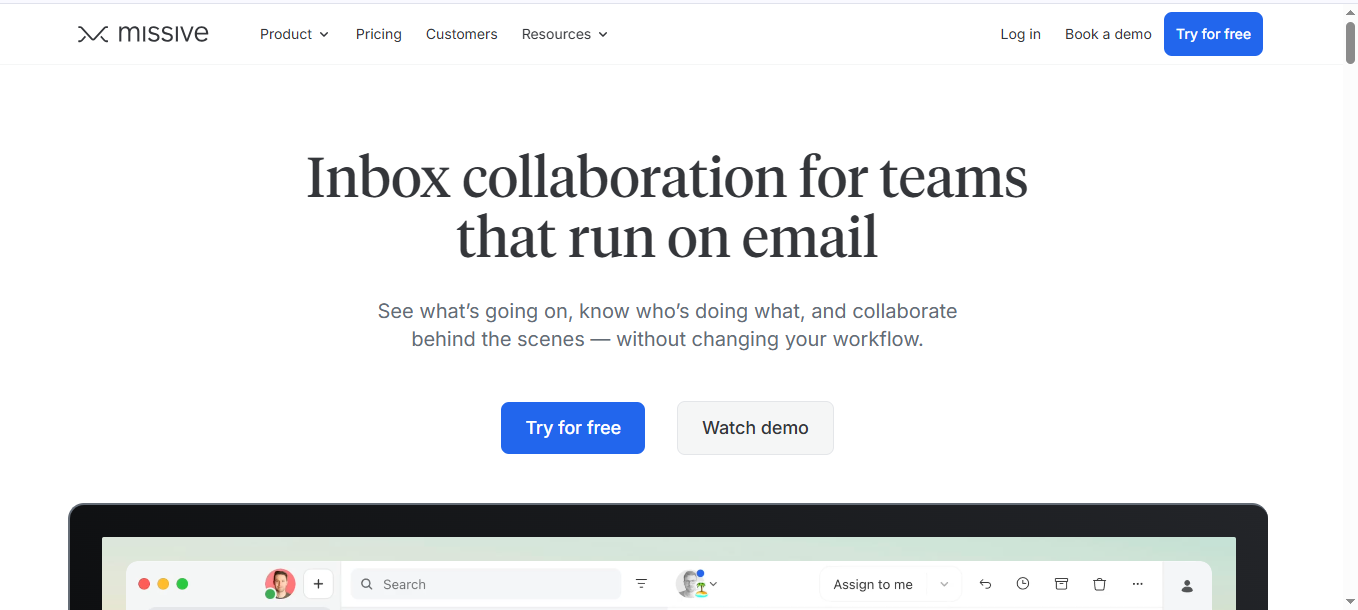The width and height of the screenshot is (1358, 610).
Task: Open the filter icon beside the search bar
Action: pyautogui.click(x=641, y=583)
